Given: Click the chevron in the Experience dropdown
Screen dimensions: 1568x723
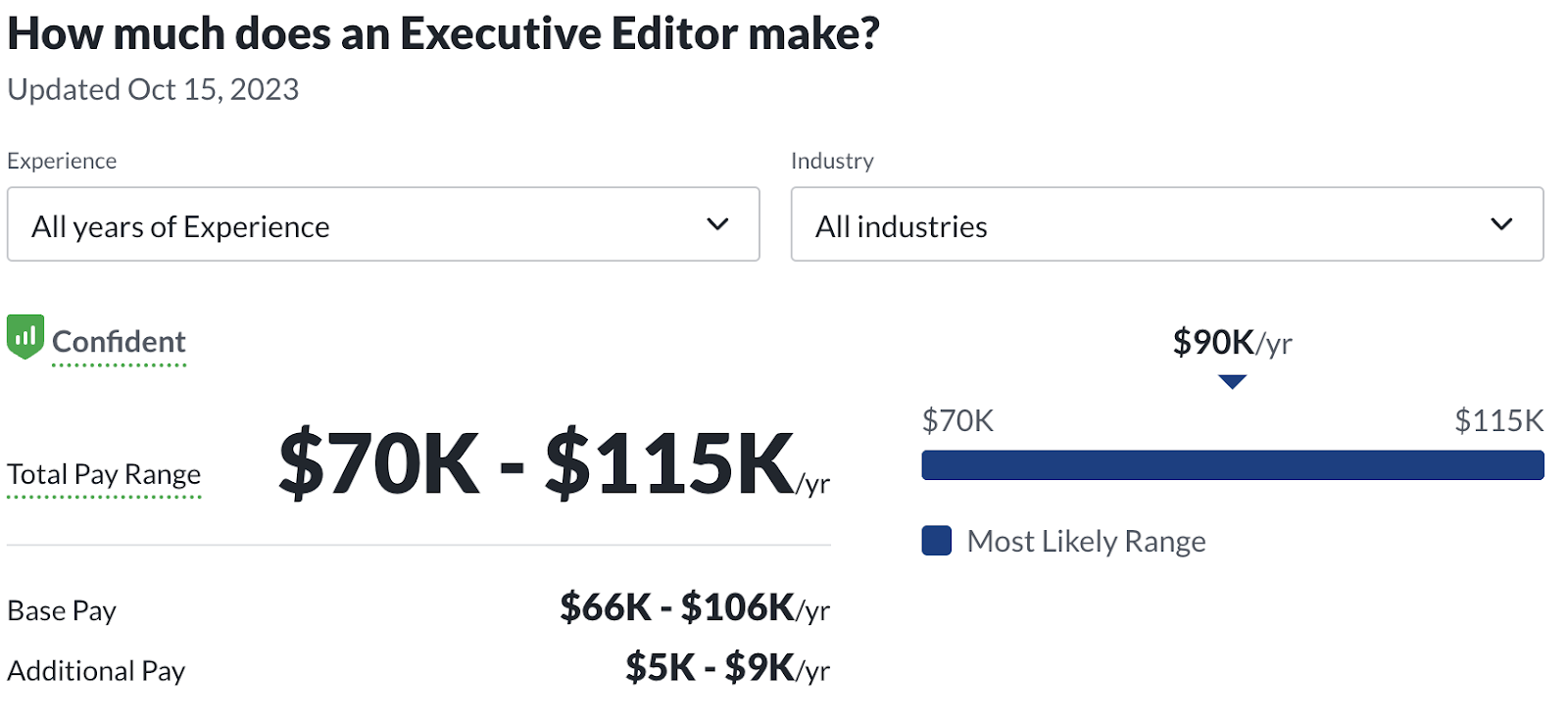Looking at the screenshot, I should [717, 224].
